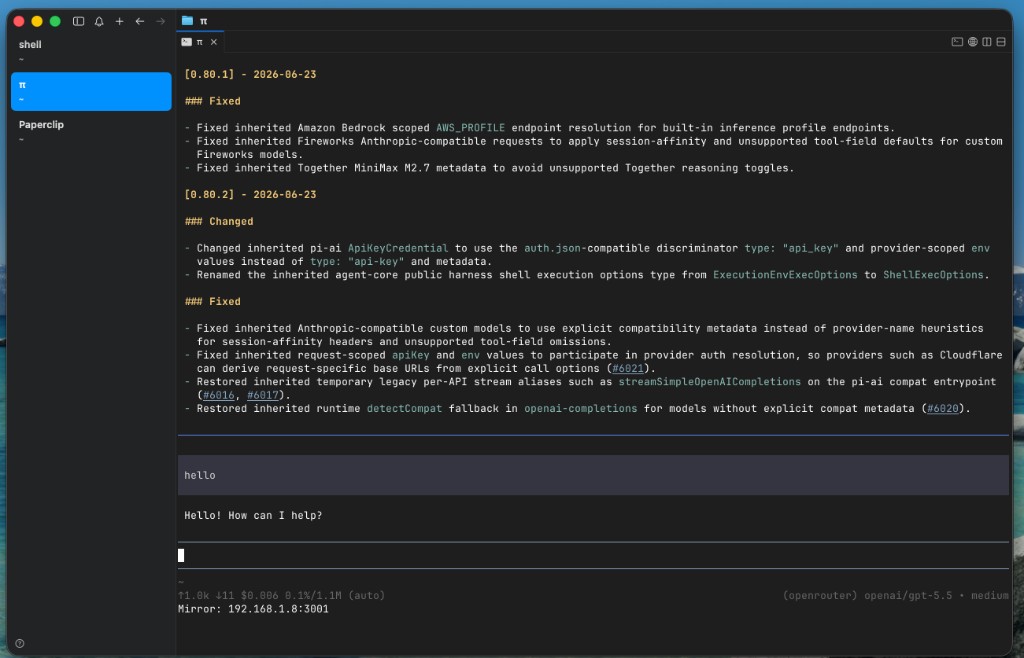Focus the prompt input line with cursor
Image resolution: width=1024 pixels, height=658 pixels.
click(593, 556)
